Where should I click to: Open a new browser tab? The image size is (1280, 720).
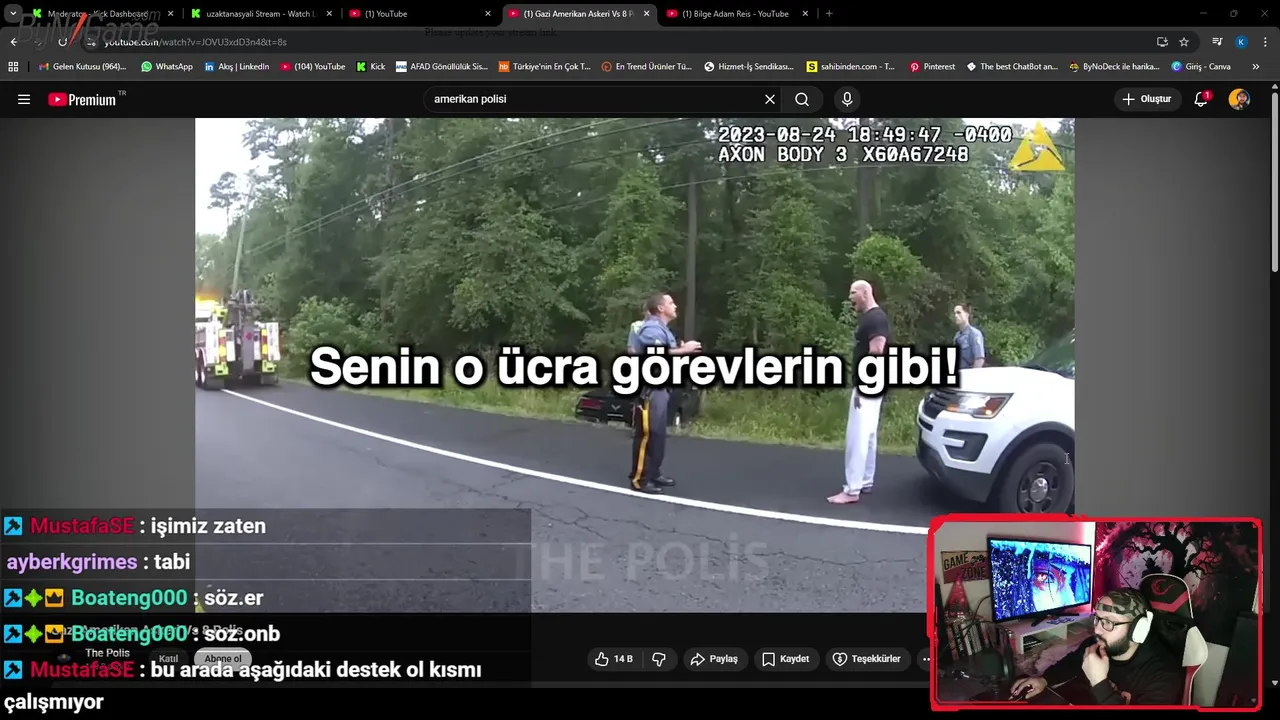829,14
